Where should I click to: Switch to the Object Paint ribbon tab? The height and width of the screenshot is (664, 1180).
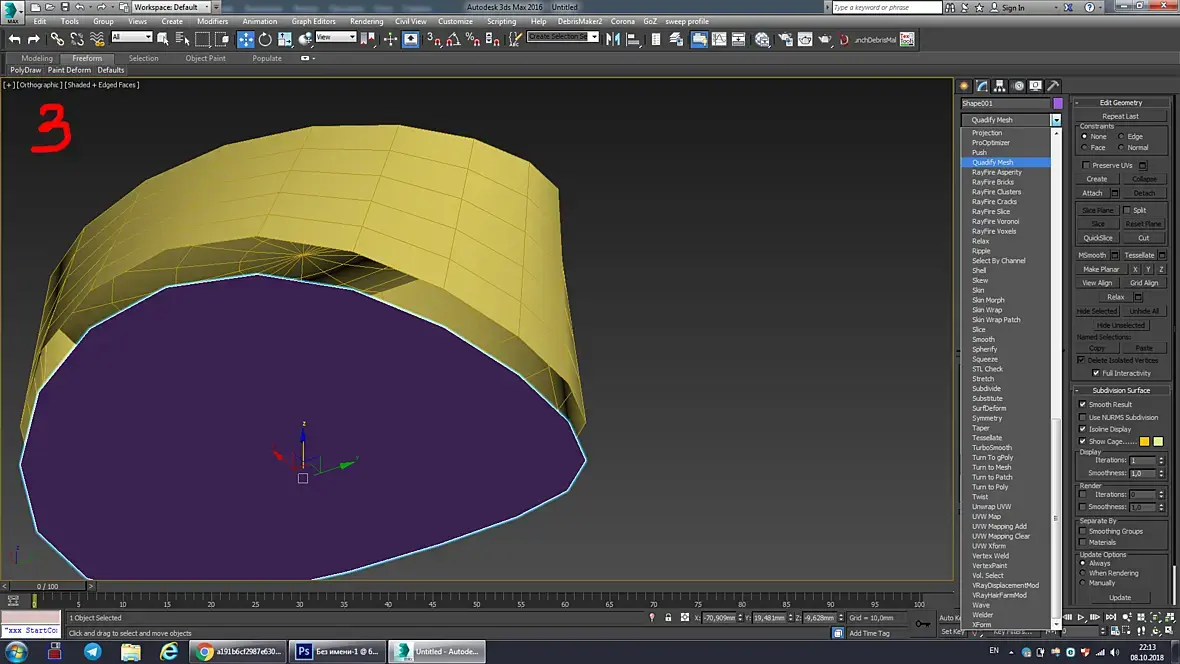[x=205, y=58]
